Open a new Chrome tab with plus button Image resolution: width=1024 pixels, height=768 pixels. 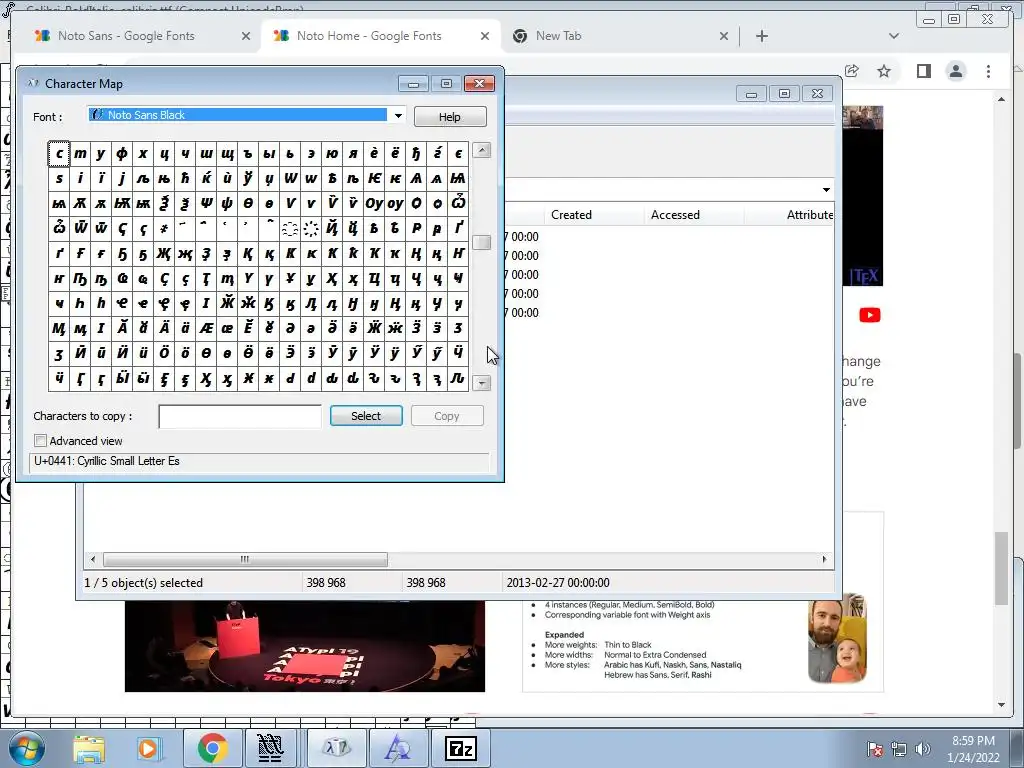[761, 36]
